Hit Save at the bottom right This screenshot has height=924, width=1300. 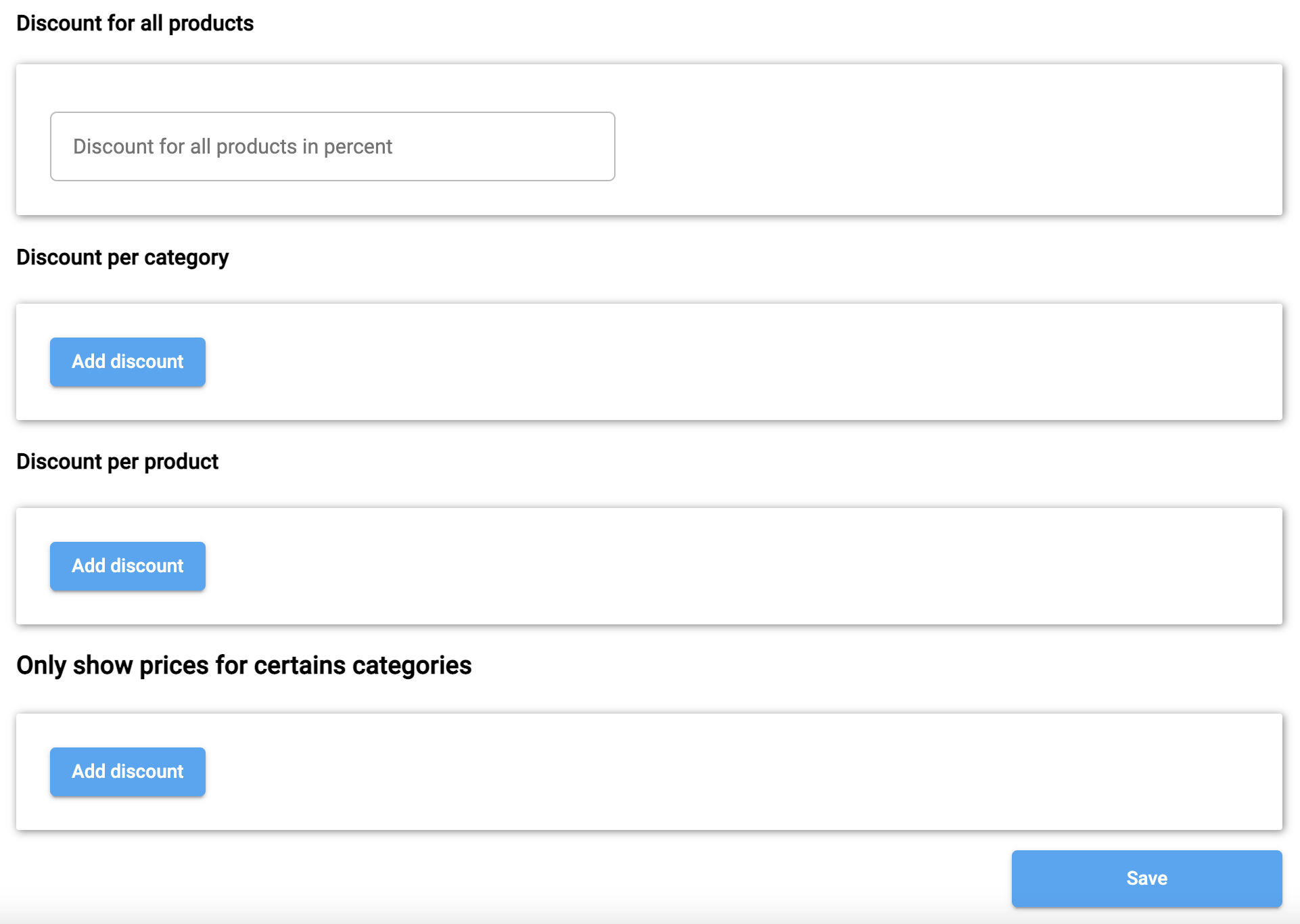tap(1146, 878)
